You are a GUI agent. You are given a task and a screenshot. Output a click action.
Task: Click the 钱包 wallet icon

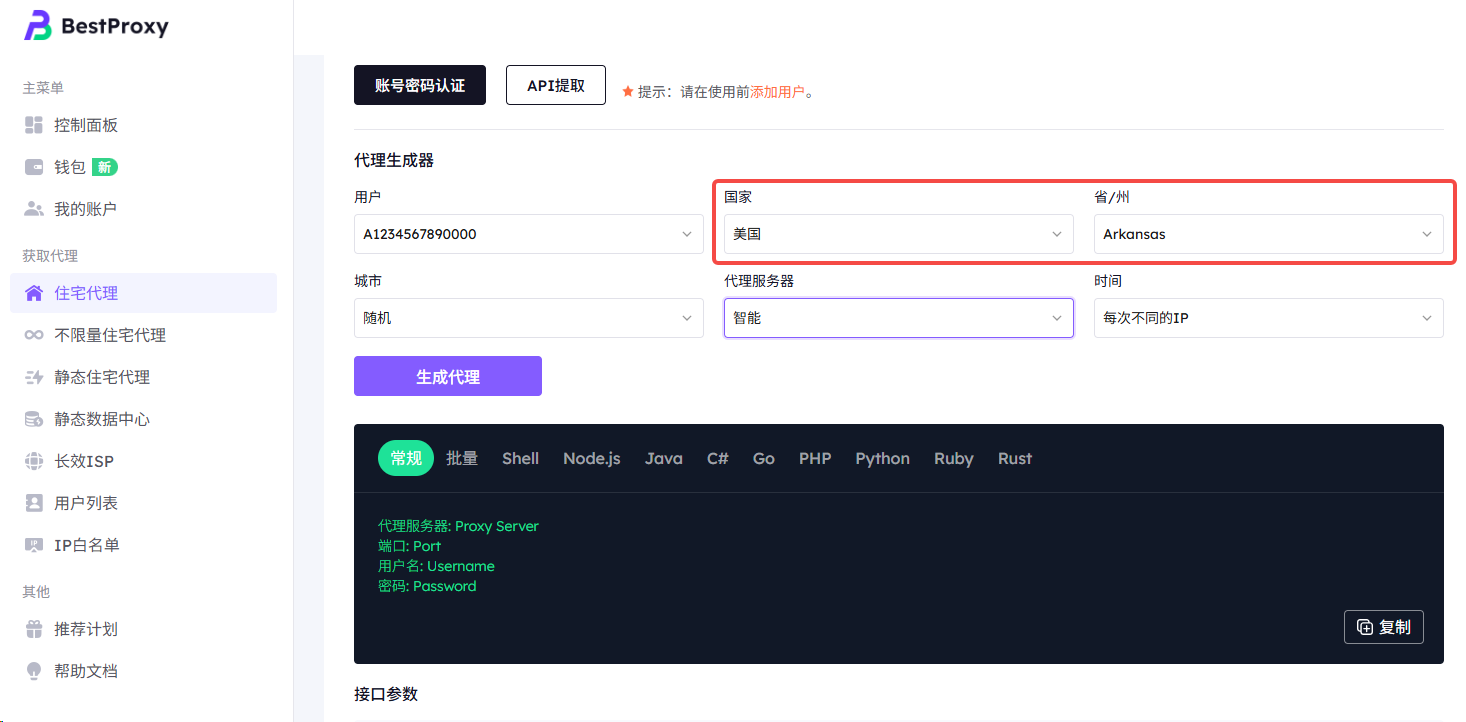point(34,167)
